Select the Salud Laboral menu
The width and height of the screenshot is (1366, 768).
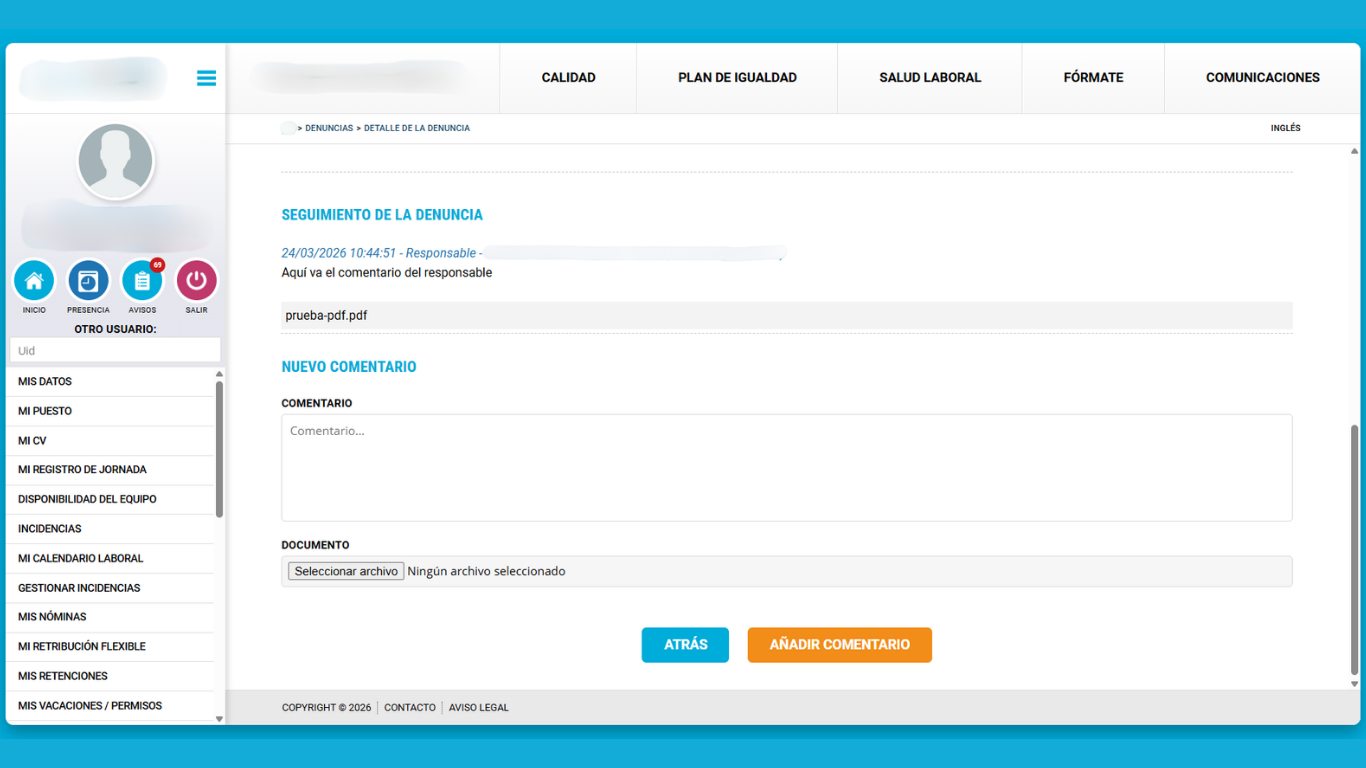point(930,78)
